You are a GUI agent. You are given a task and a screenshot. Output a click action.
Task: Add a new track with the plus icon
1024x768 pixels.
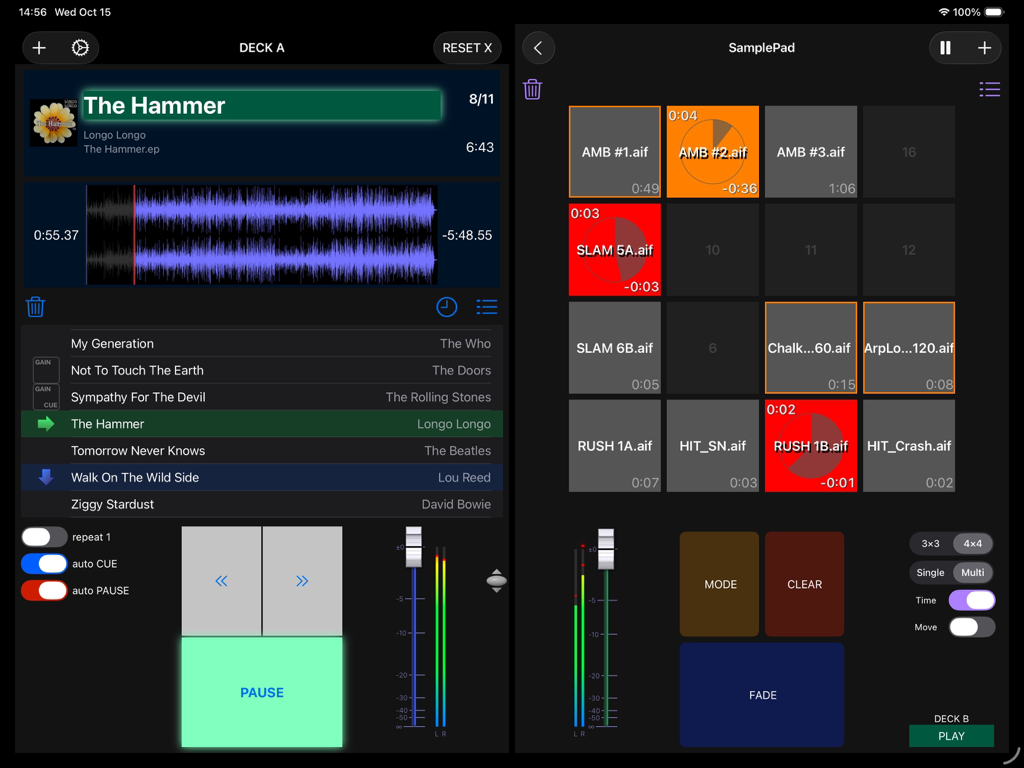click(40, 47)
